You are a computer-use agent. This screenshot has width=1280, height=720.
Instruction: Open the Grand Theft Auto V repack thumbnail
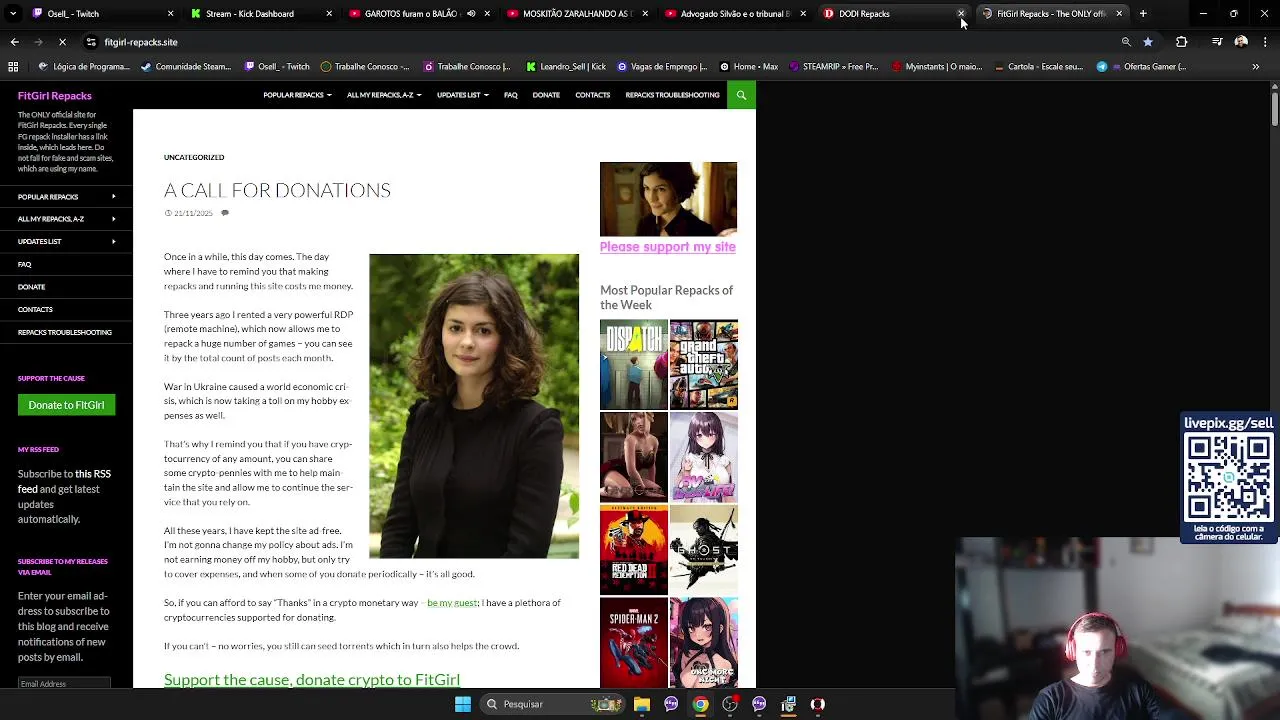point(704,365)
